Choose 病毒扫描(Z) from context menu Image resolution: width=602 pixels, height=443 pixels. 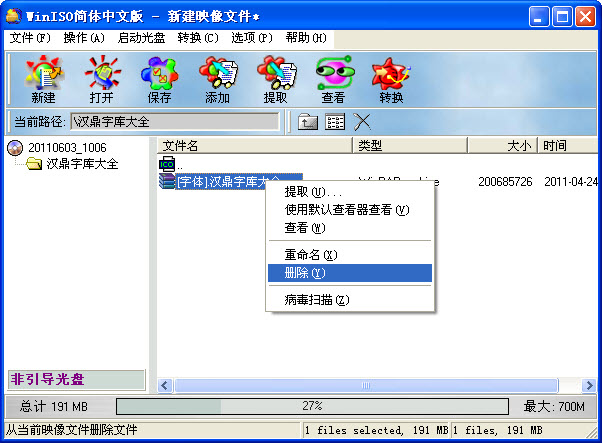(x=350, y=299)
